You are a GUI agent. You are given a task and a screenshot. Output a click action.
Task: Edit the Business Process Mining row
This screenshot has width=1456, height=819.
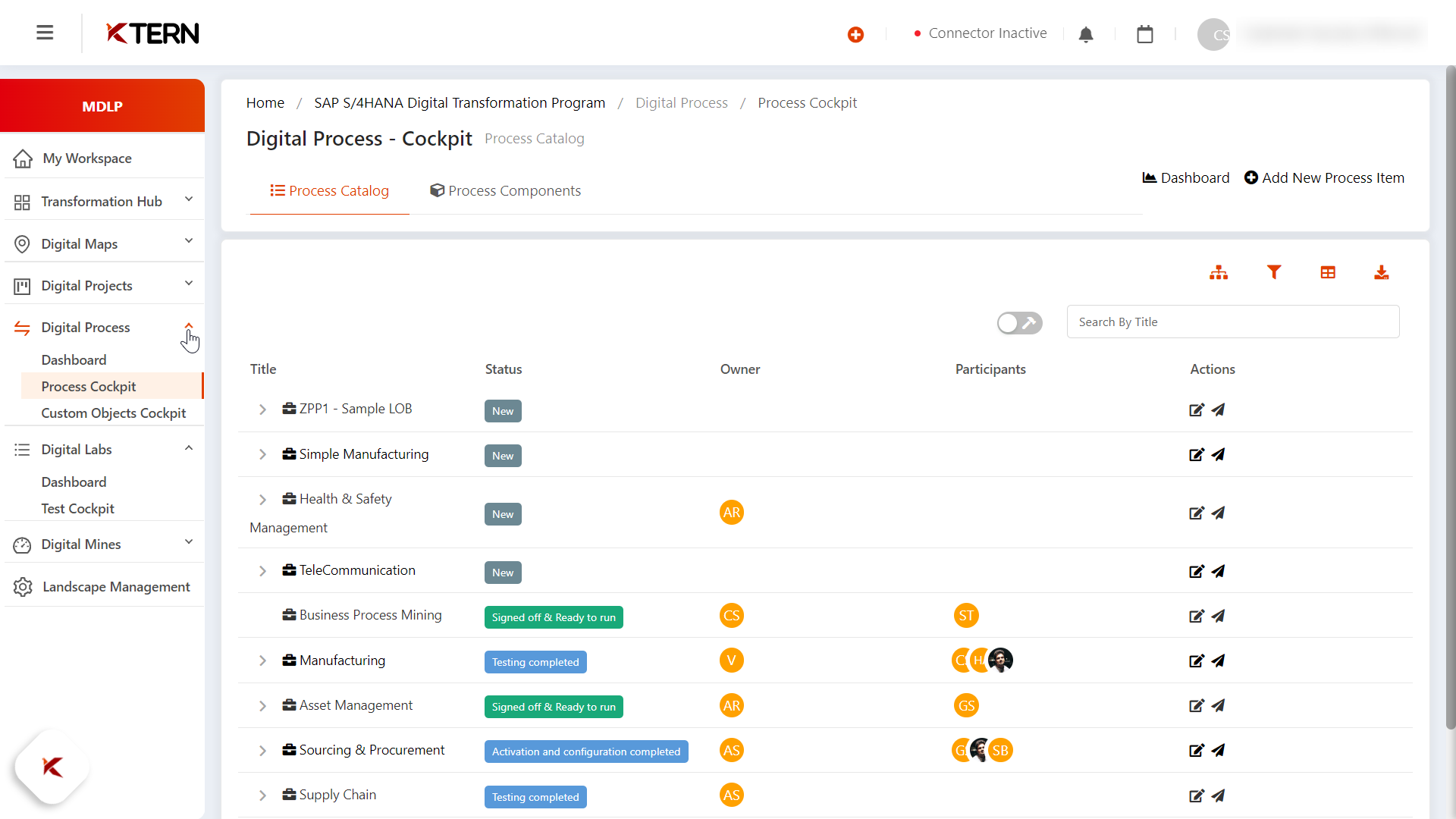pos(1197,616)
